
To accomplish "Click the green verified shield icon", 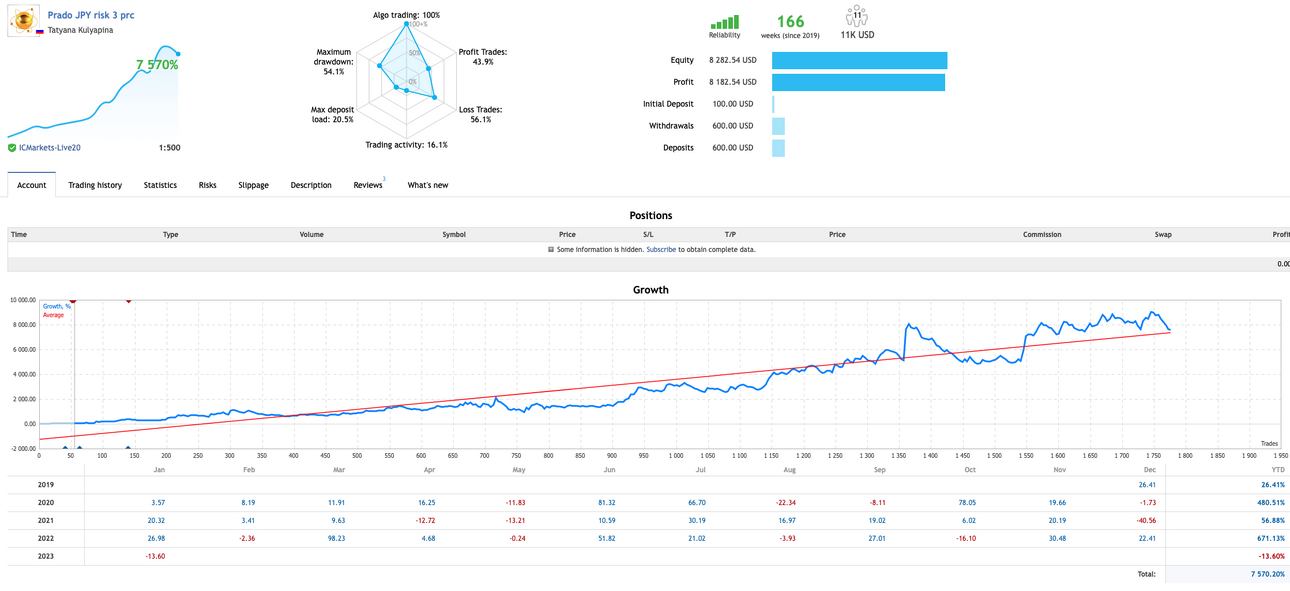I will (12, 148).
